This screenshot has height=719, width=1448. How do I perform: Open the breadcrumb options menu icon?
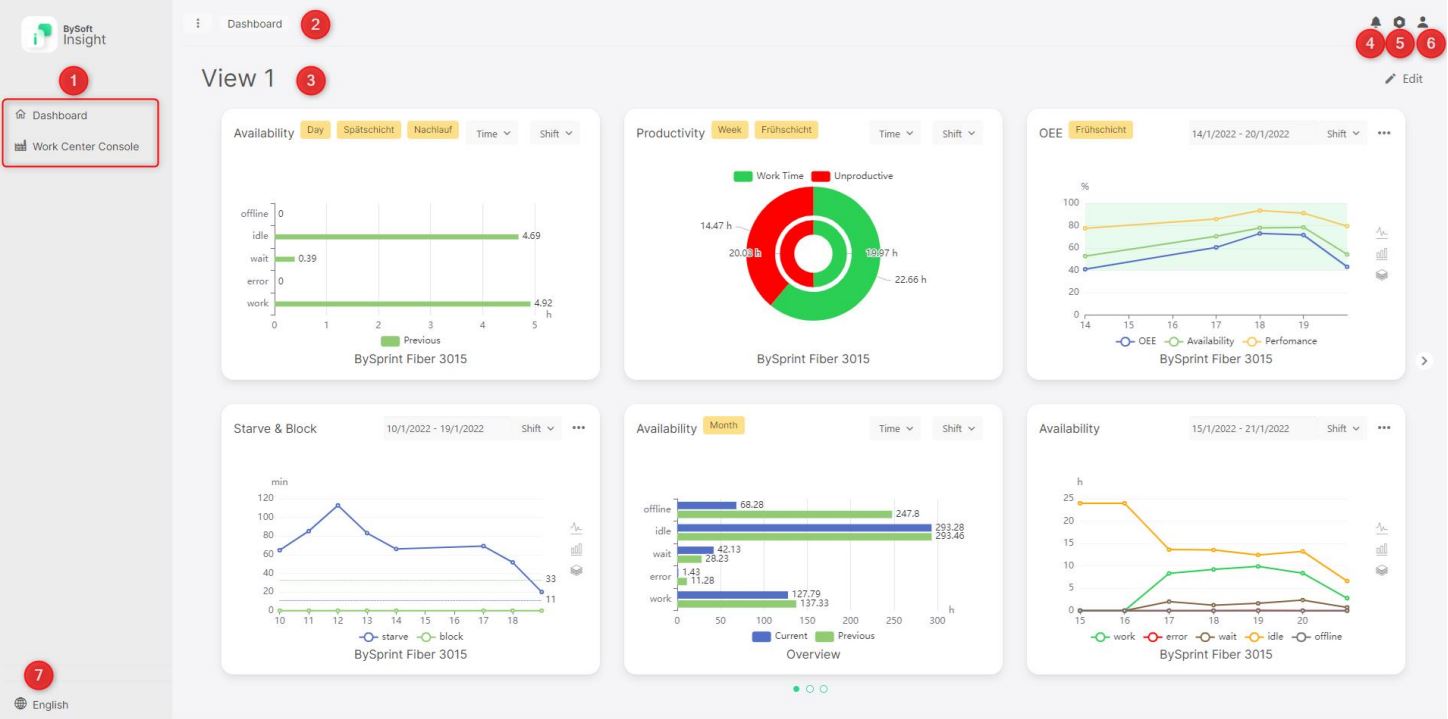click(x=197, y=22)
